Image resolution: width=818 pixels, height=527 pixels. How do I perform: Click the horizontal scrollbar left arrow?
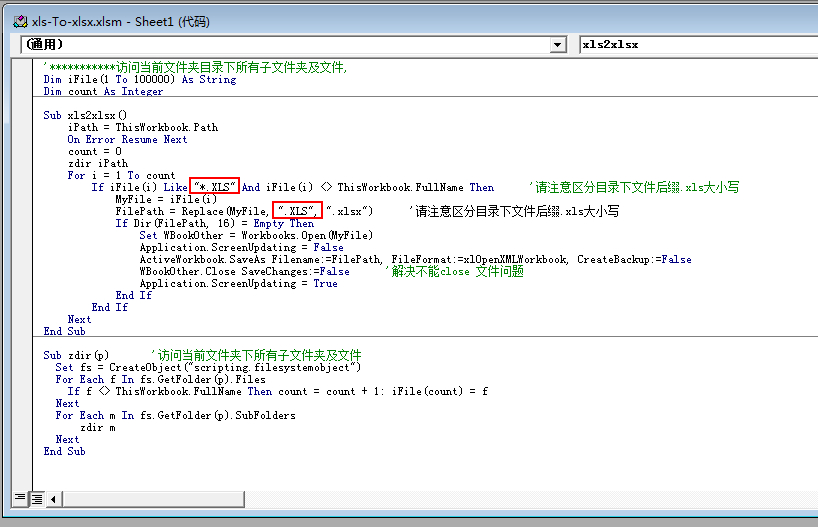click(x=53, y=499)
